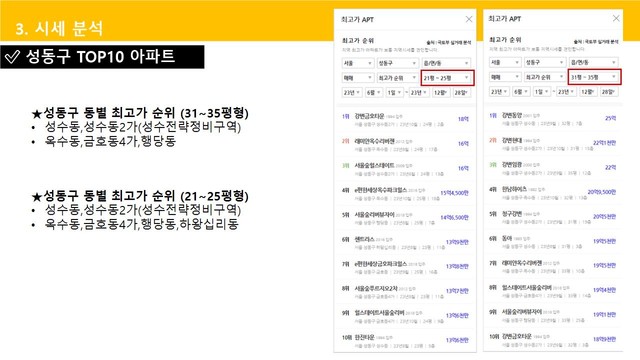Open the 성동구 district dropdown in left panel
The height and width of the screenshot is (360, 640).
[x=397, y=63]
